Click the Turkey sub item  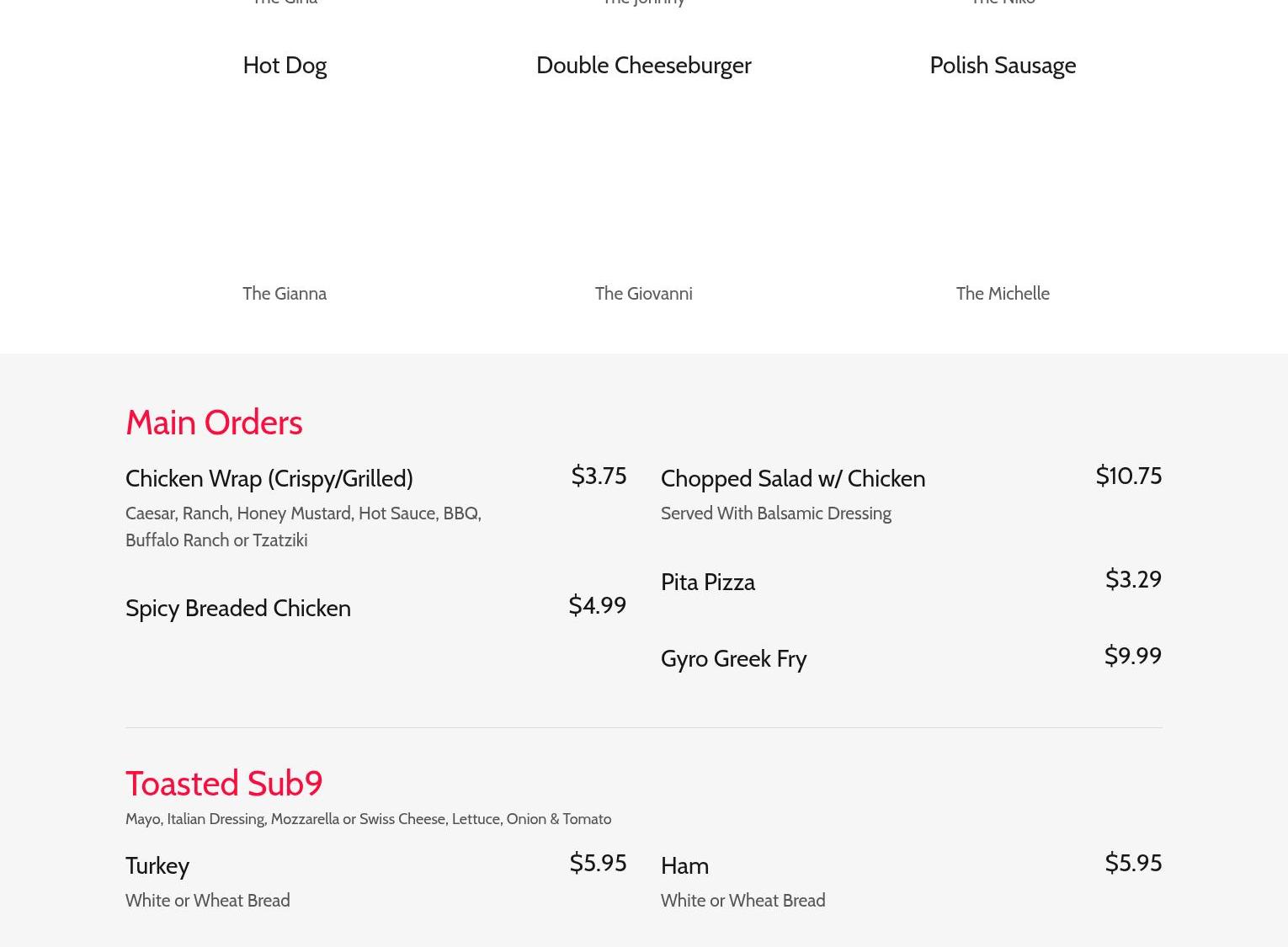coord(157,865)
